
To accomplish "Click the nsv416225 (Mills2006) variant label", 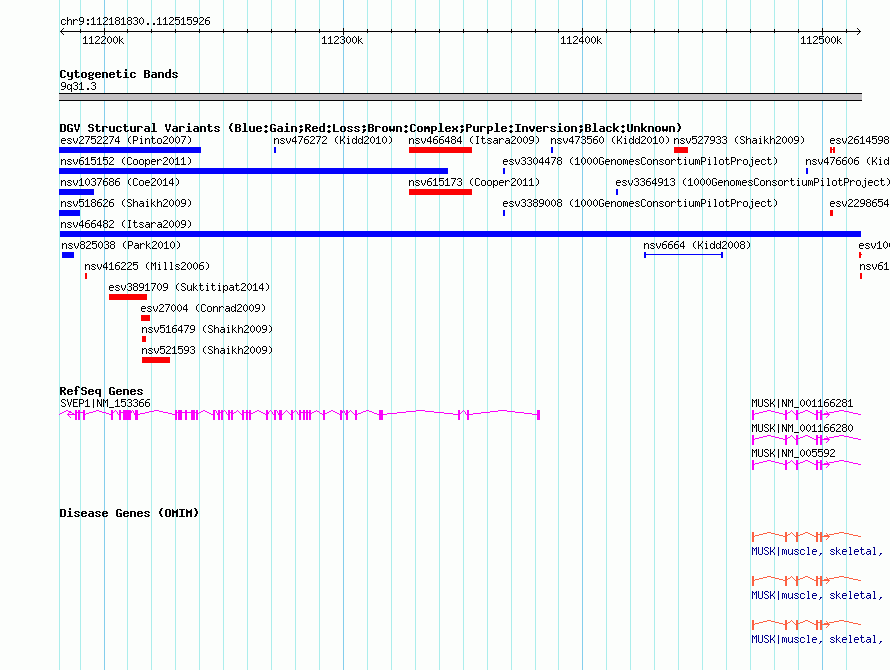I will click(x=147, y=266).
